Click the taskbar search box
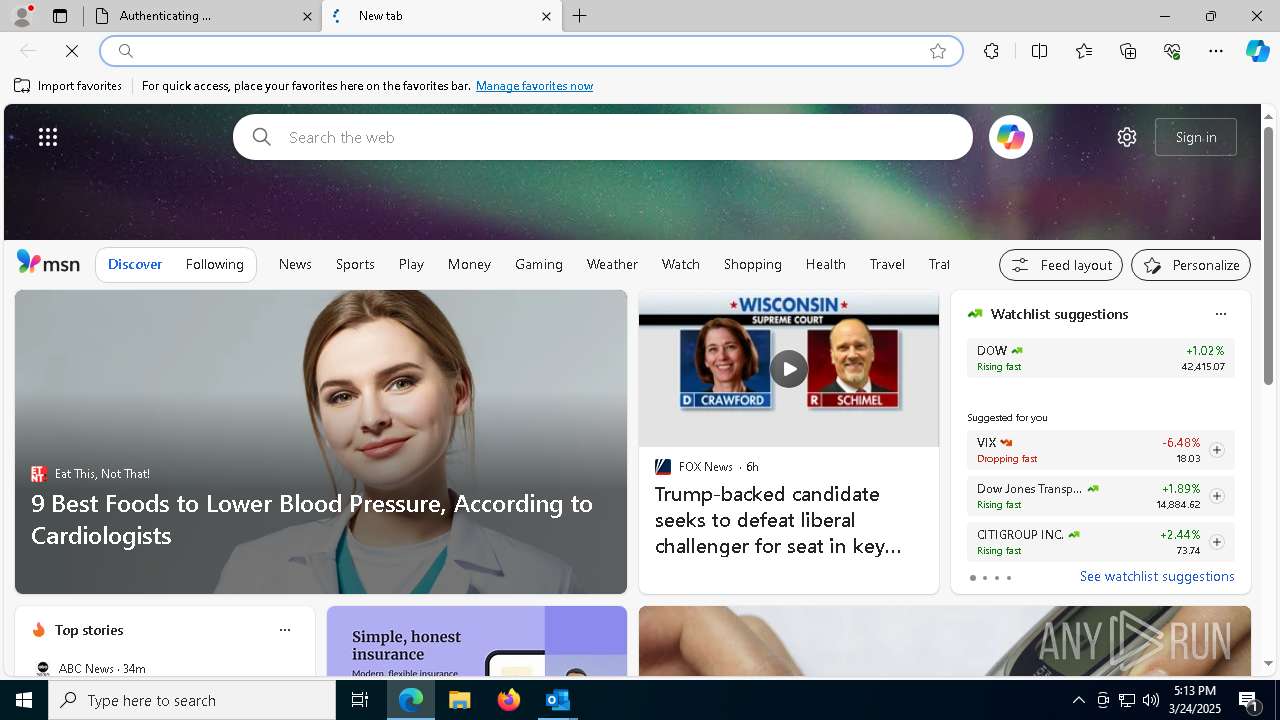Viewport: 1280px width, 720px height. pyautogui.click(x=192, y=700)
